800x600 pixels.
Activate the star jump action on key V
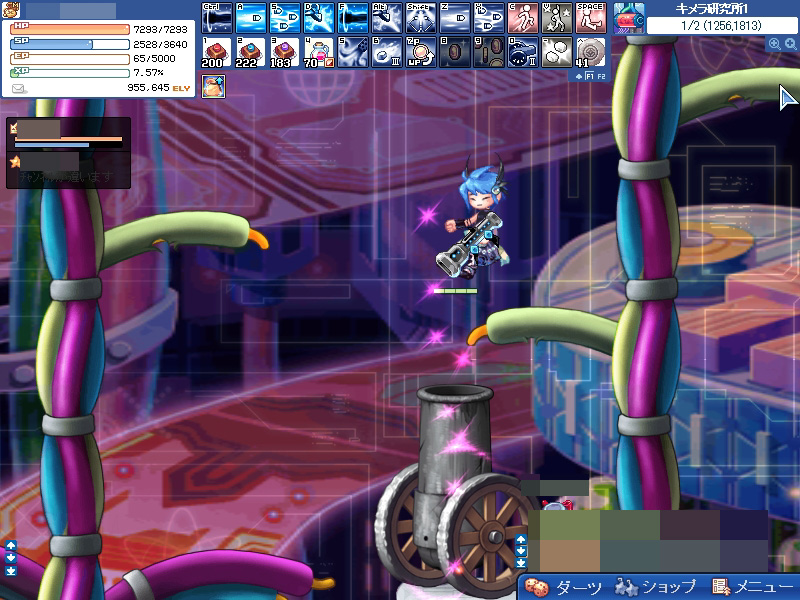point(557,18)
